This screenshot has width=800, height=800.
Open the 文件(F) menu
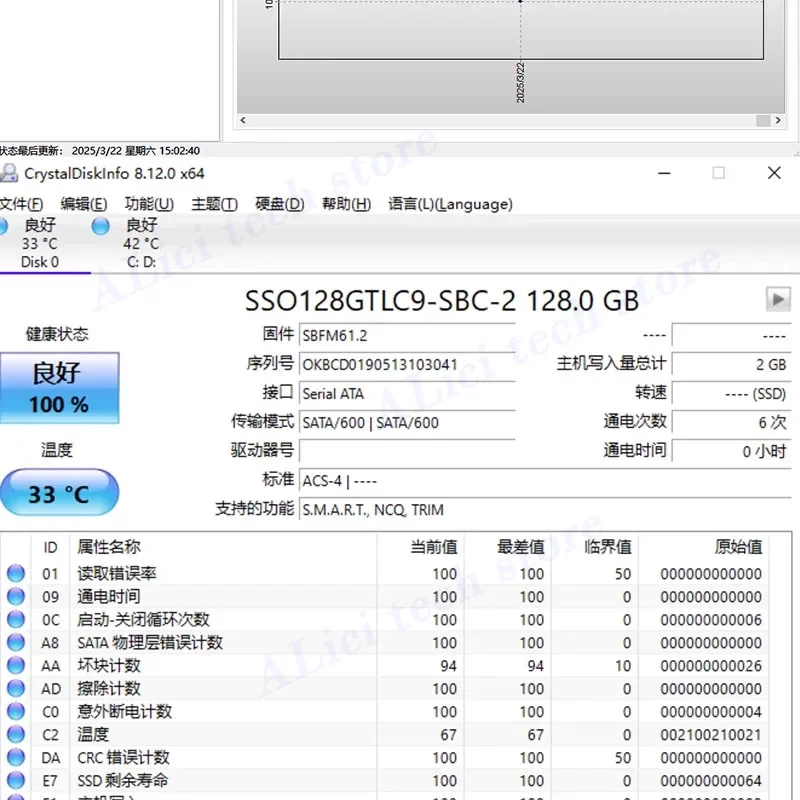[x=21, y=204]
